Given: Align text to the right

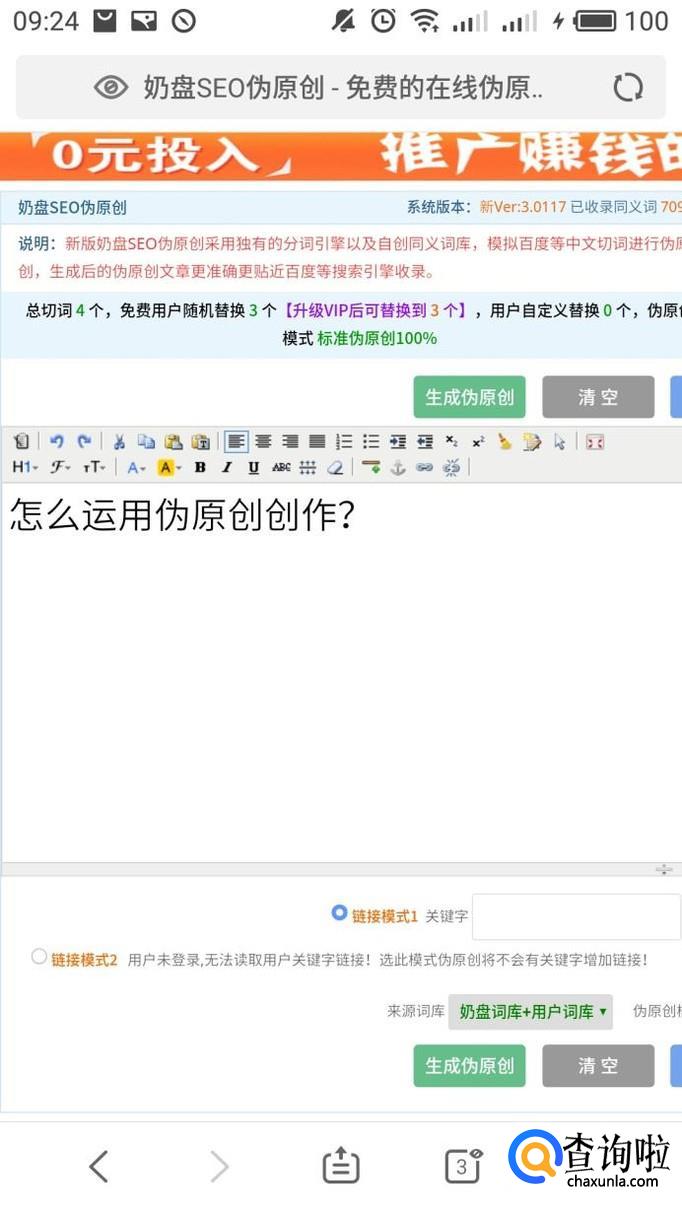Looking at the screenshot, I should [290, 441].
